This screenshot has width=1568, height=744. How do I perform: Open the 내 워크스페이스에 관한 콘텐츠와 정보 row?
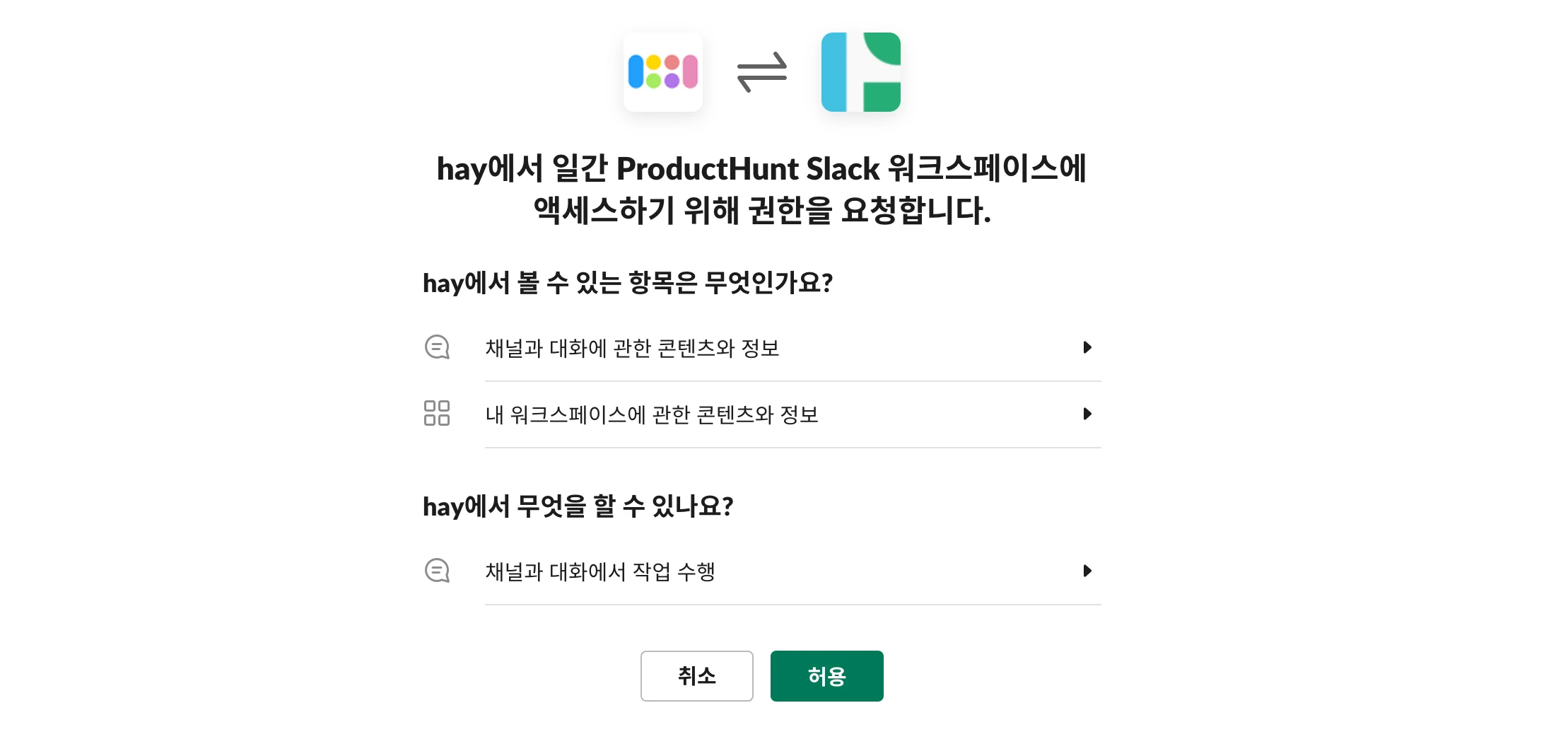coord(762,414)
